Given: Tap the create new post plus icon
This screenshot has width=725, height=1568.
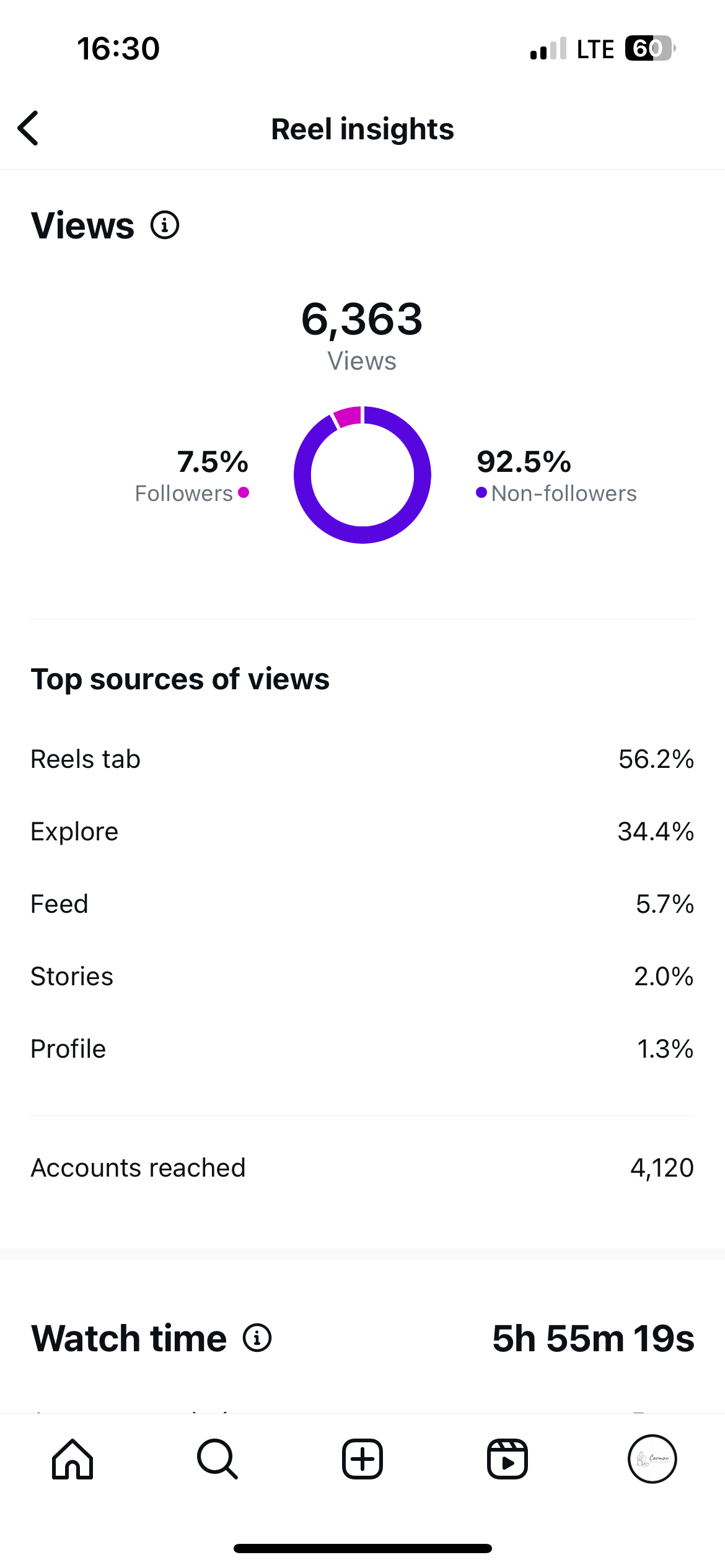Looking at the screenshot, I should click(x=362, y=1459).
